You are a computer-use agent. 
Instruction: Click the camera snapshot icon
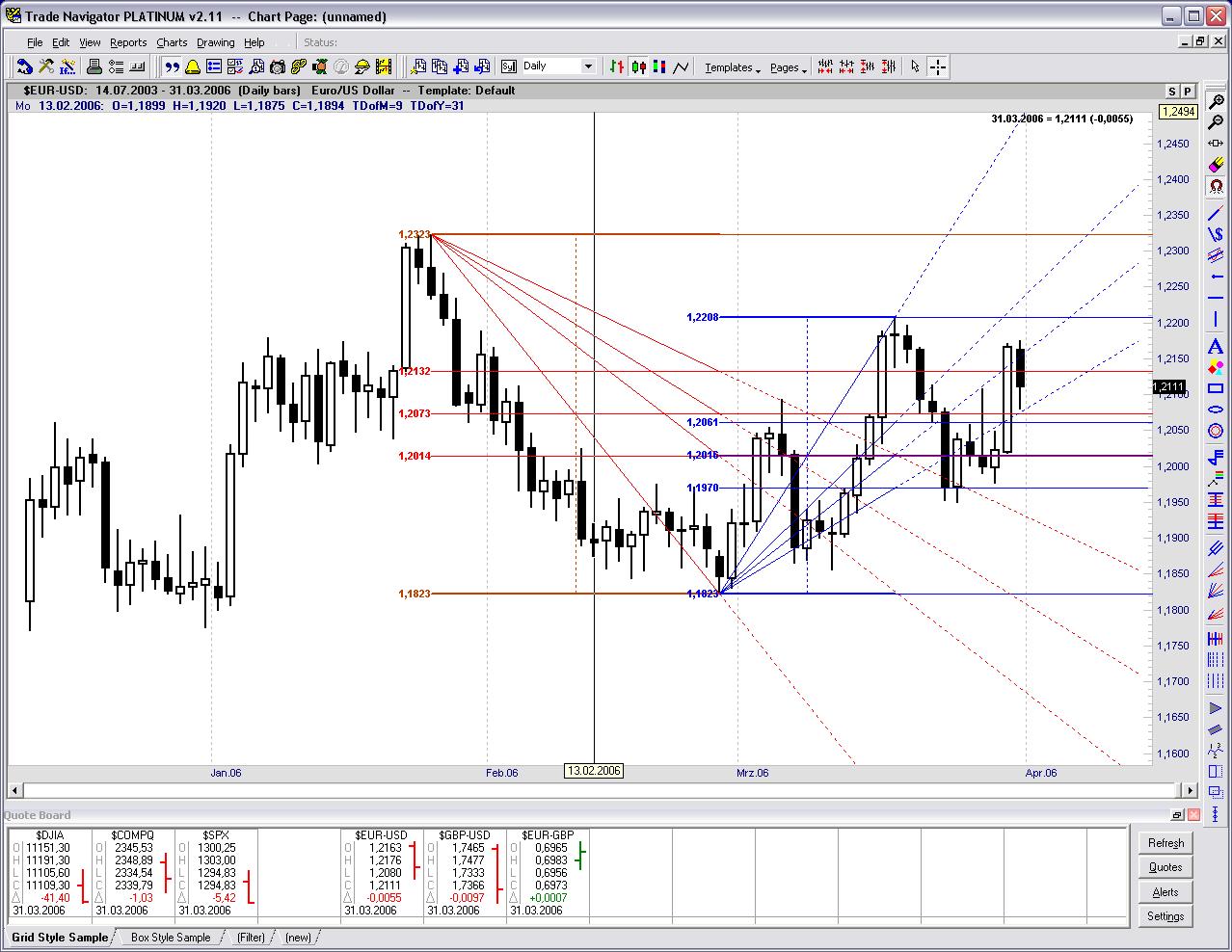(277, 66)
